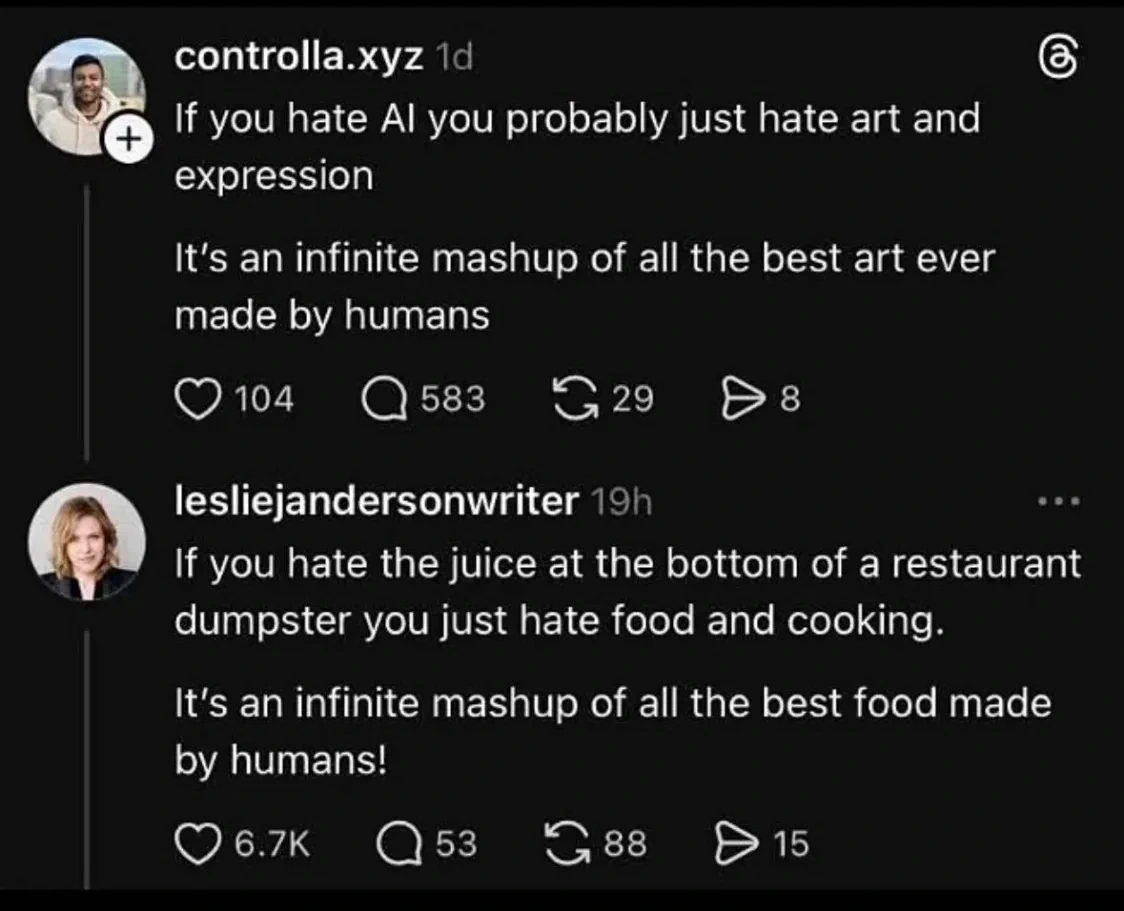Click the 19h timestamp on the reply
Viewport: 1124px width, 911px height.
coord(622,501)
